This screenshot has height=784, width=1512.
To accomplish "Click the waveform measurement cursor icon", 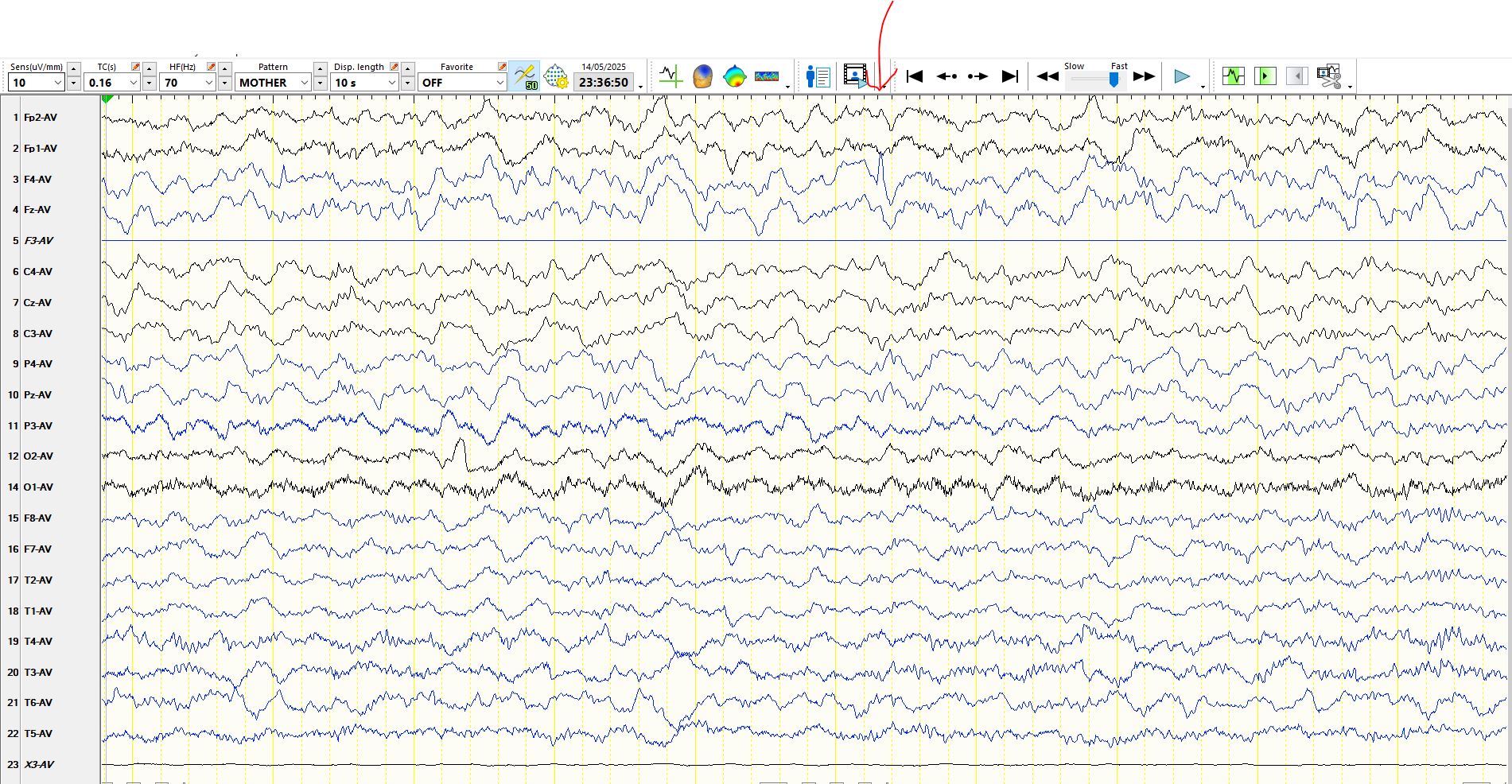I will [670, 76].
